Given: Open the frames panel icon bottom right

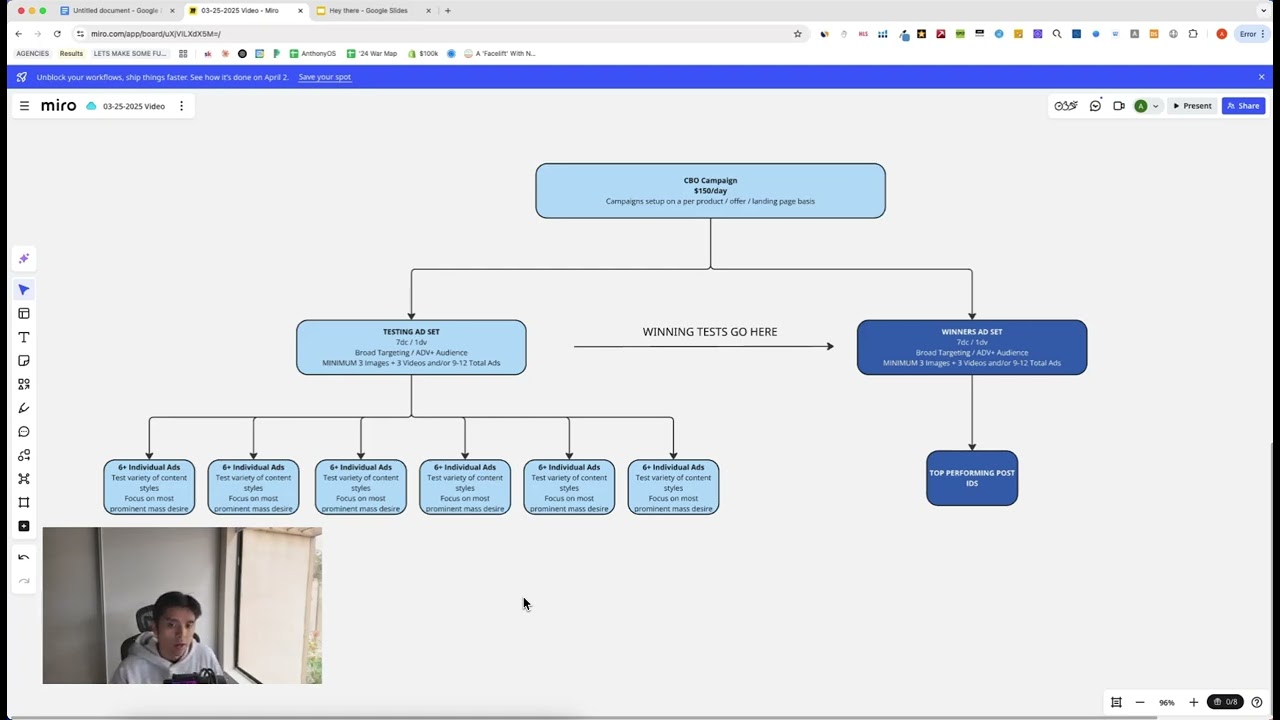Looking at the screenshot, I should tap(1116, 702).
